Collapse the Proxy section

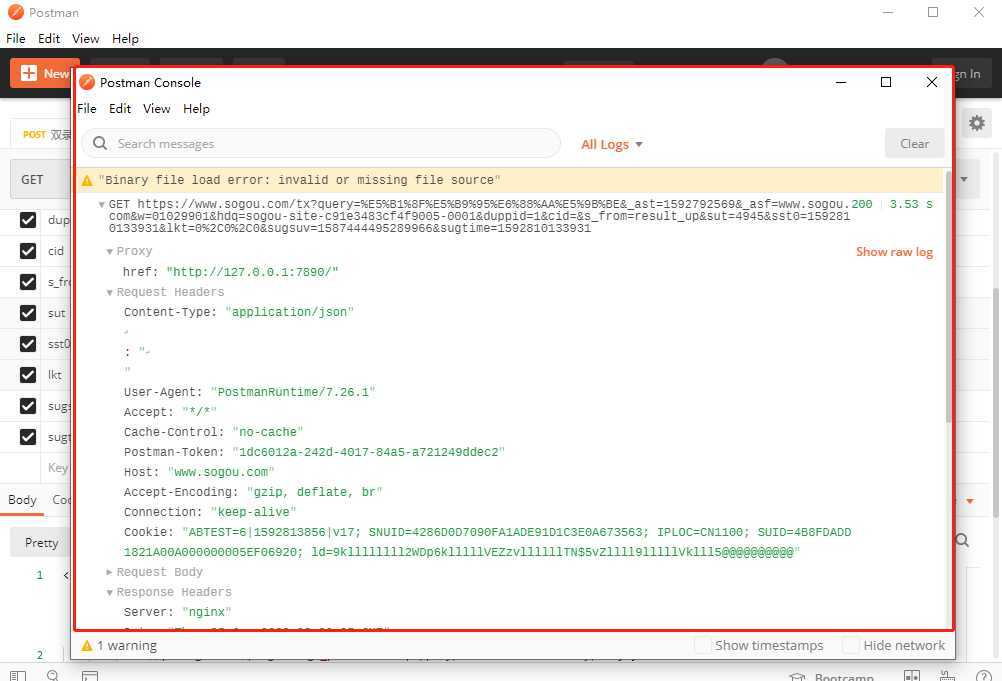(110, 252)
